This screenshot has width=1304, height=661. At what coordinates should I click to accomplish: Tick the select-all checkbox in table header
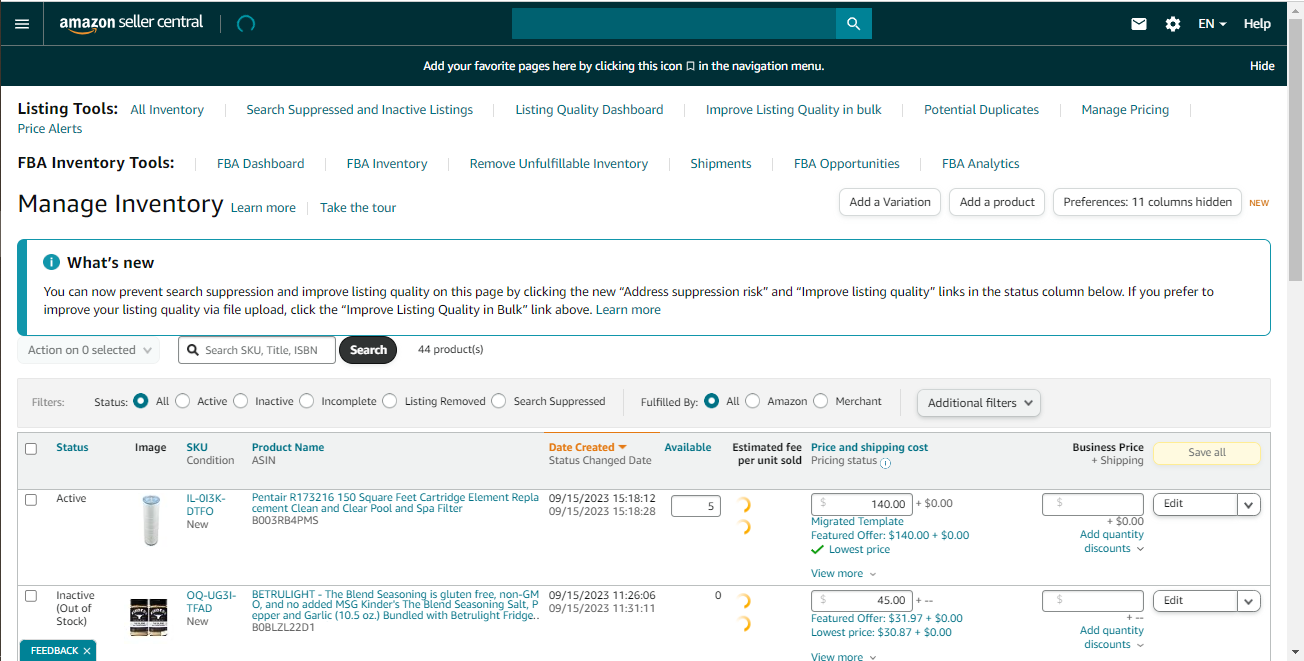pyautogui.click(x=31, y=449)
